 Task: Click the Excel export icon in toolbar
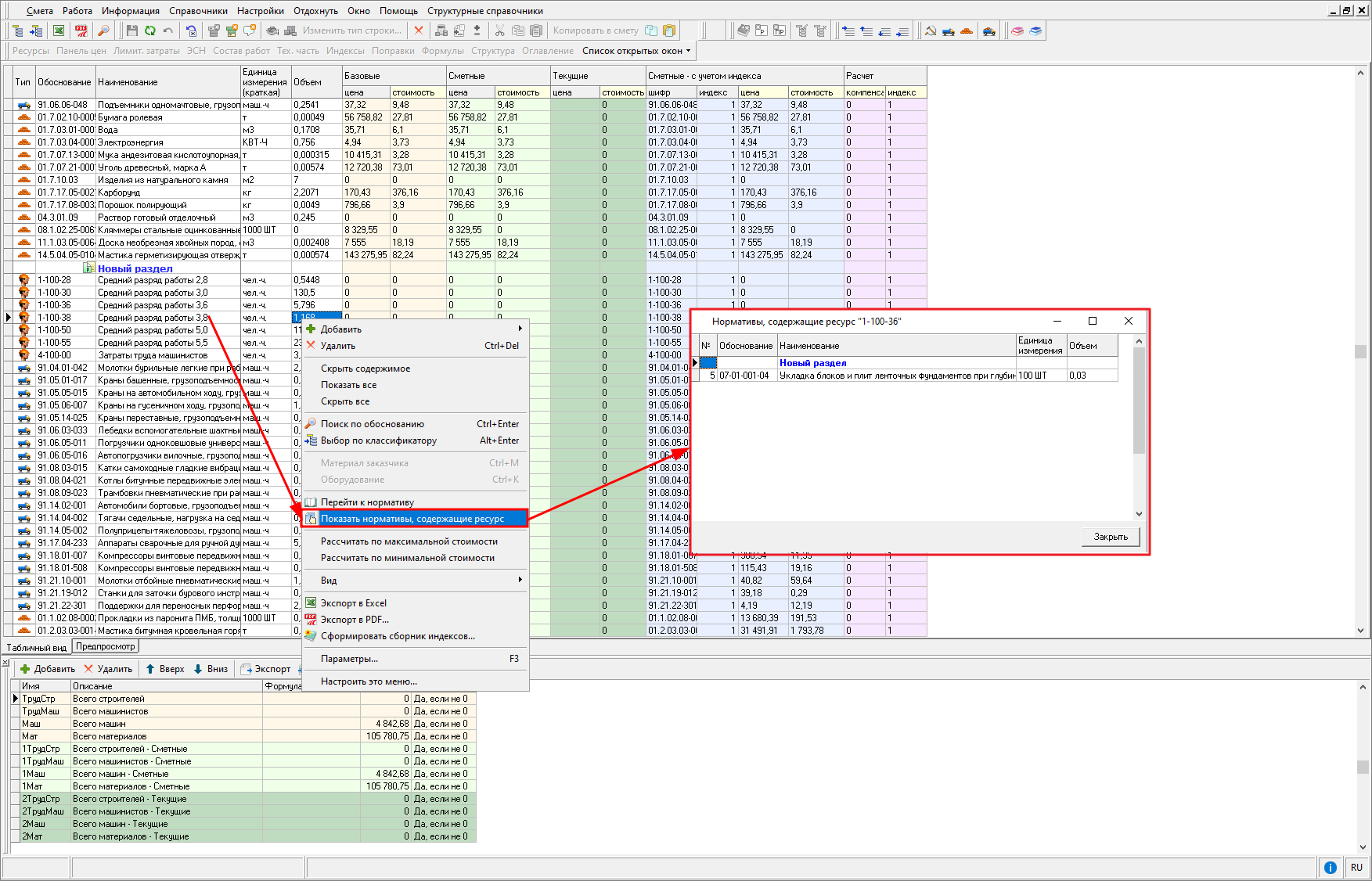[59, 31]
